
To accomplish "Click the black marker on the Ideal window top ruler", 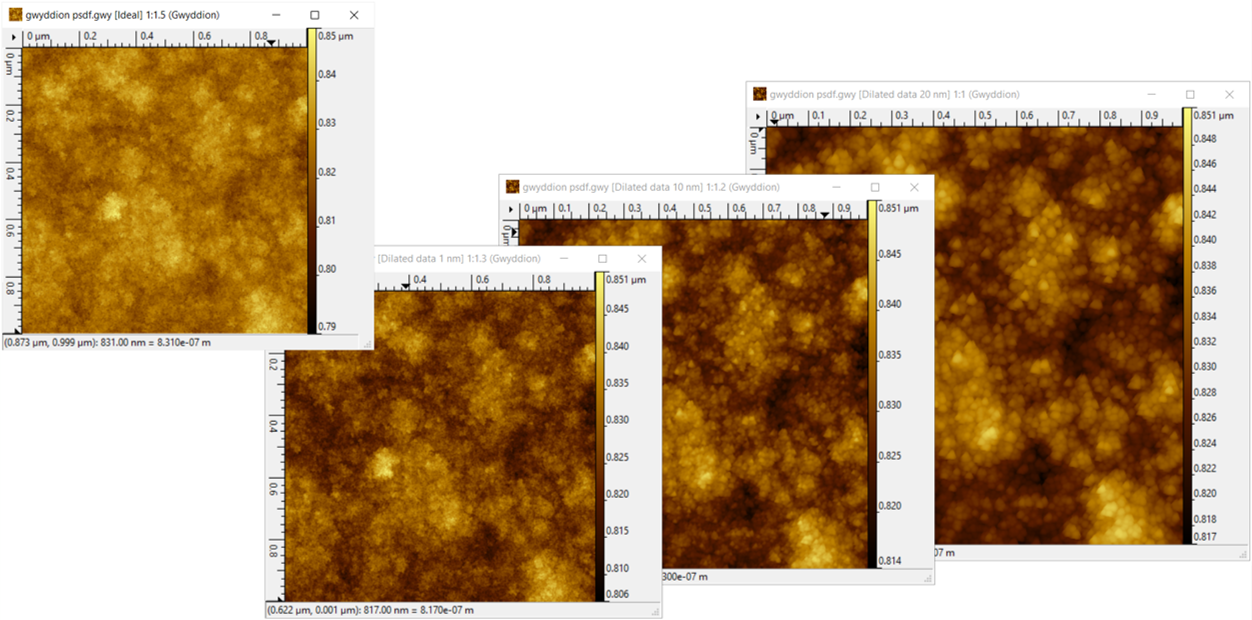I will click(270, 41).
